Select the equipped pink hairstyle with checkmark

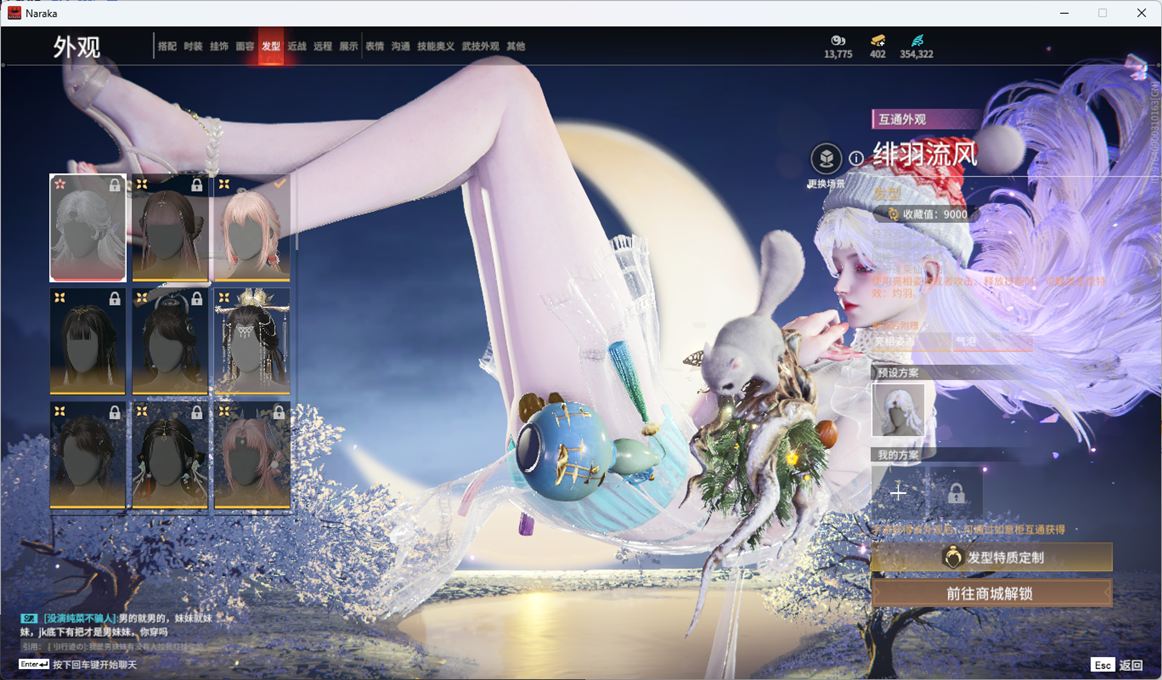point(252,228)
